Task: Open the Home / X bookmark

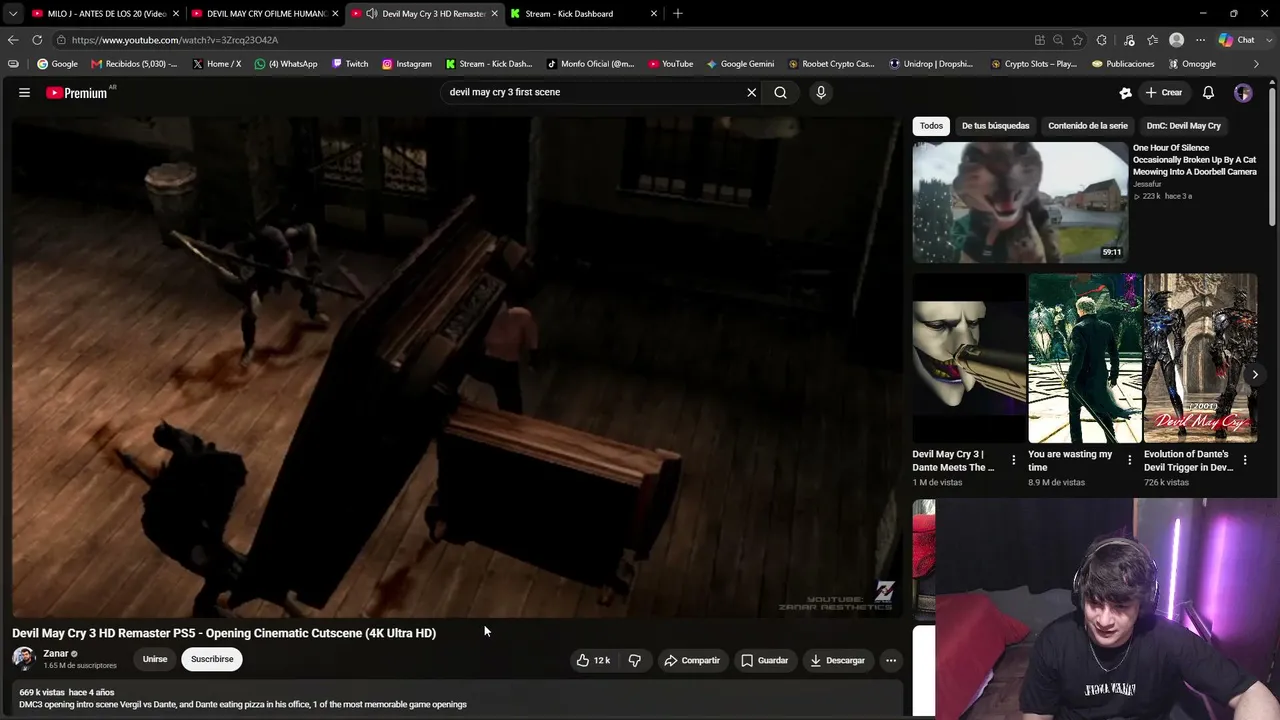Action: pos(216,64)
